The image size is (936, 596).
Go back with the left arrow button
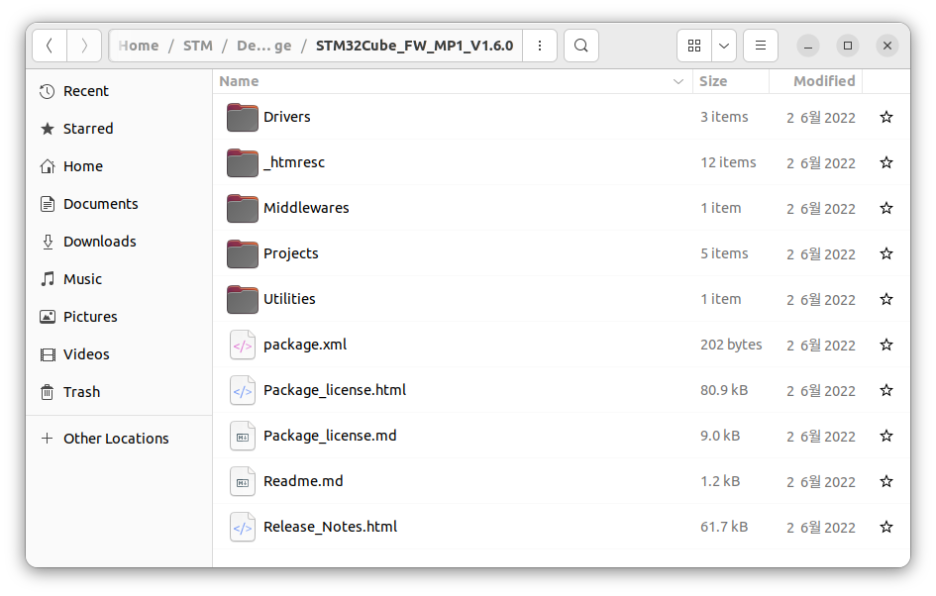click(50, 45)
